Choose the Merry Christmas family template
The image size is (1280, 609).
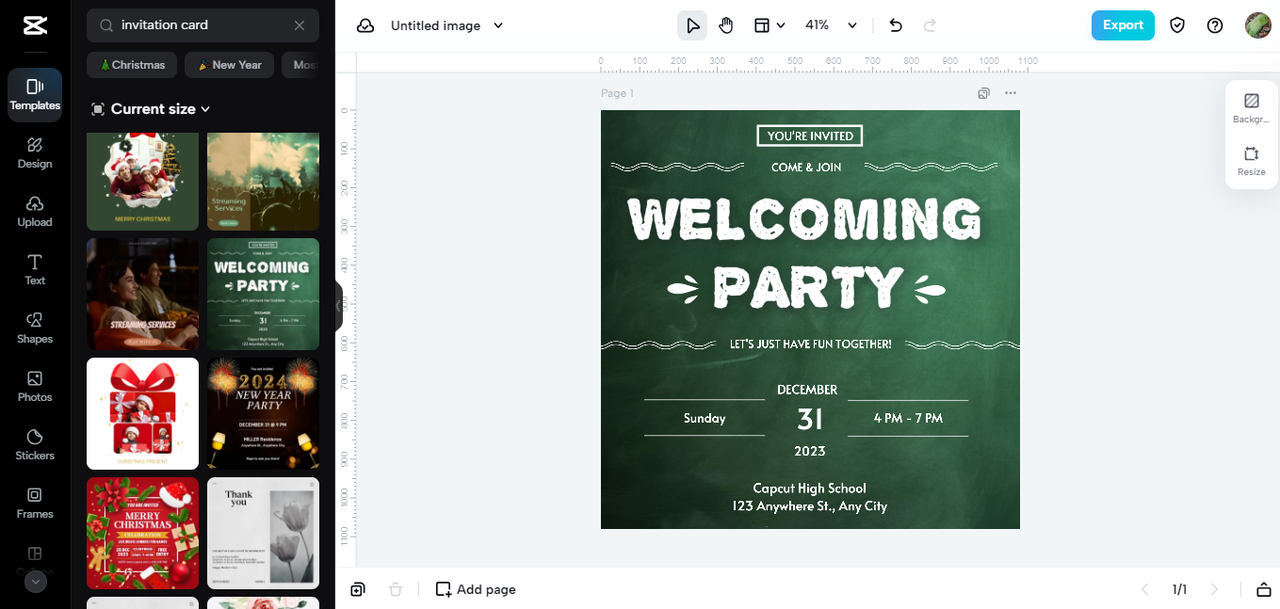point(143,181)
